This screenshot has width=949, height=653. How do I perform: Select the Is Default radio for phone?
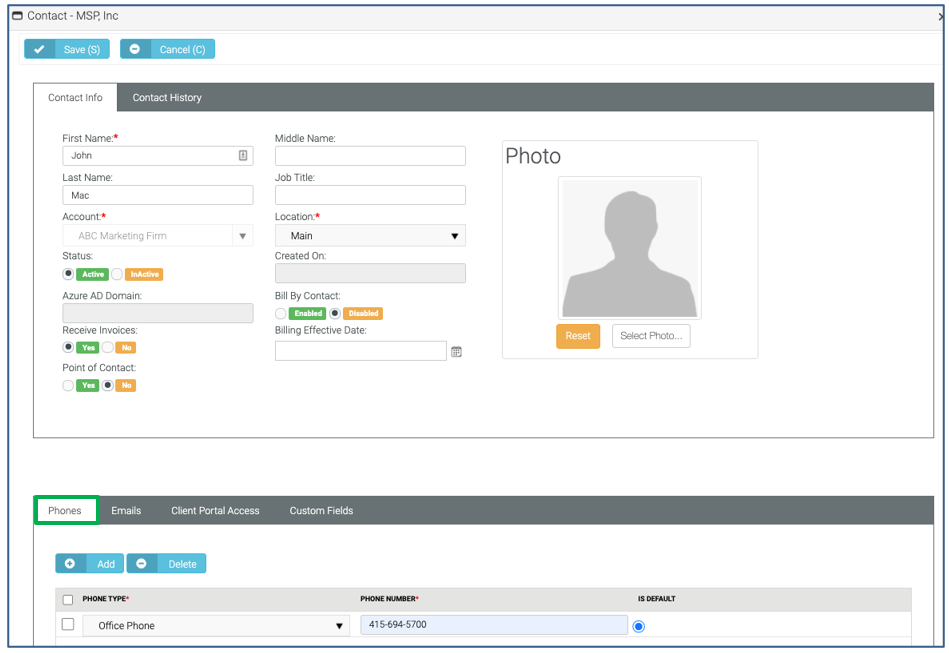(x=639, y=626)
